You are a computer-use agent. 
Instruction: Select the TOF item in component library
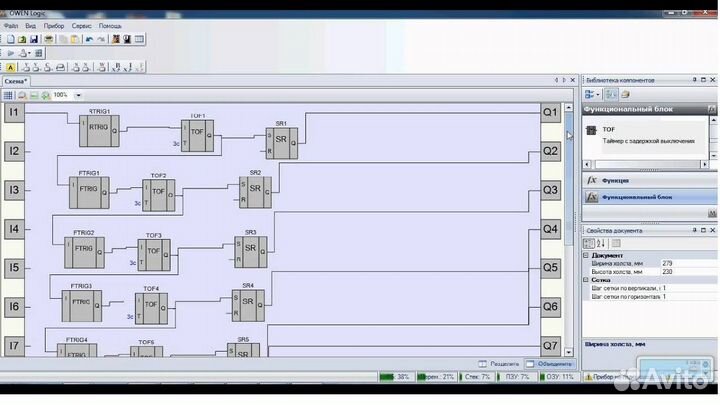coord(645,135)
